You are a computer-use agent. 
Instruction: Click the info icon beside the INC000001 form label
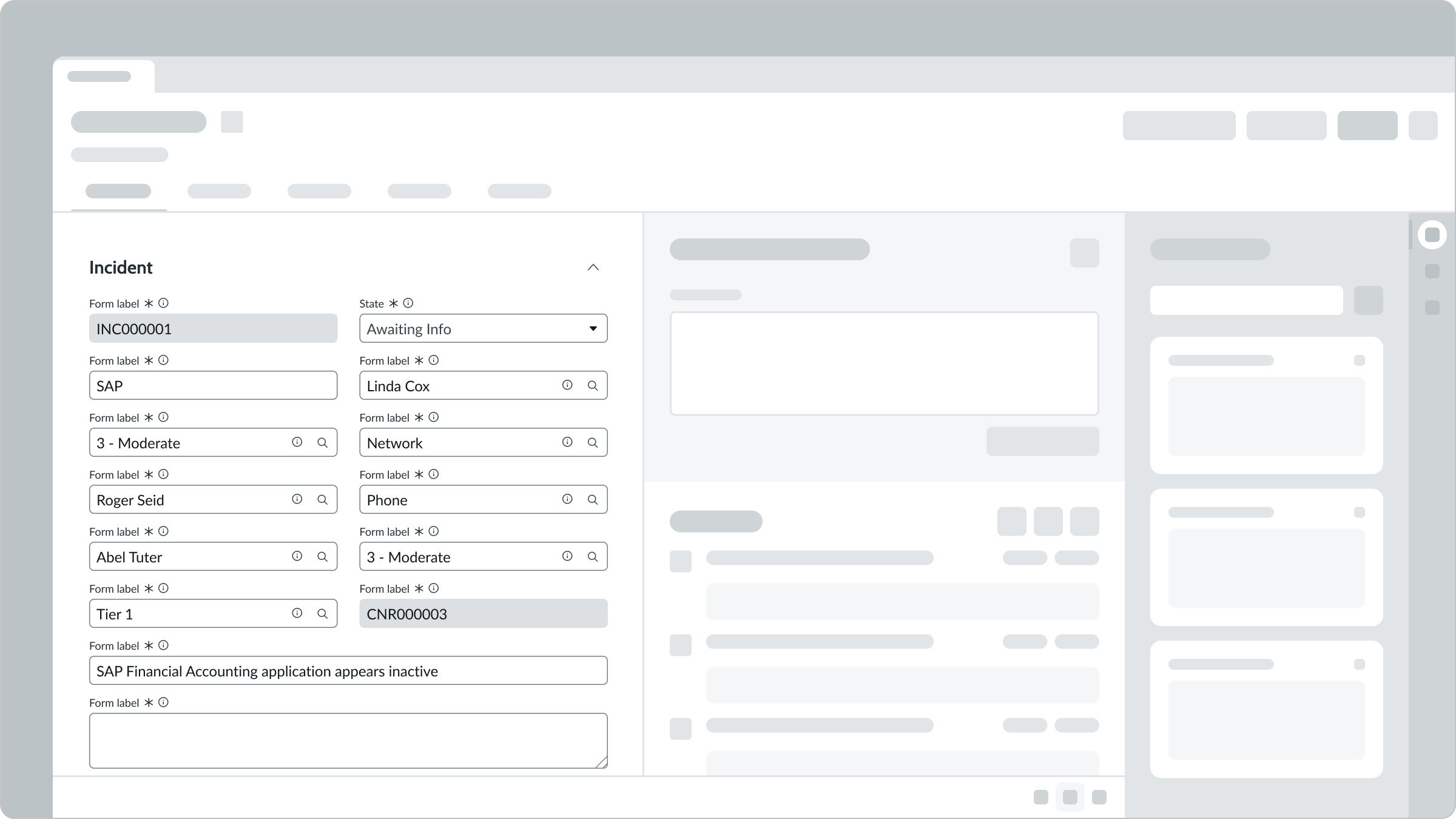(x=163, y=303)
